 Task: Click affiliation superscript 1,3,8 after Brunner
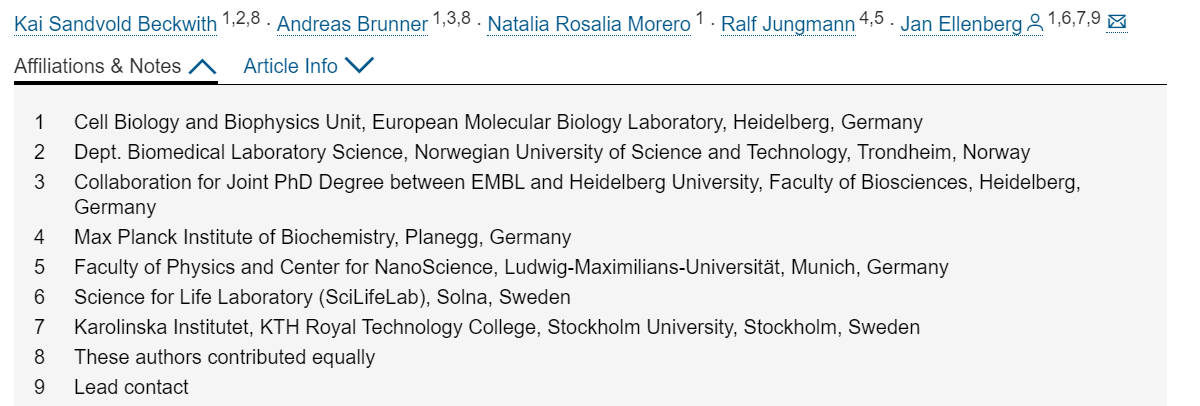point(452,18)
